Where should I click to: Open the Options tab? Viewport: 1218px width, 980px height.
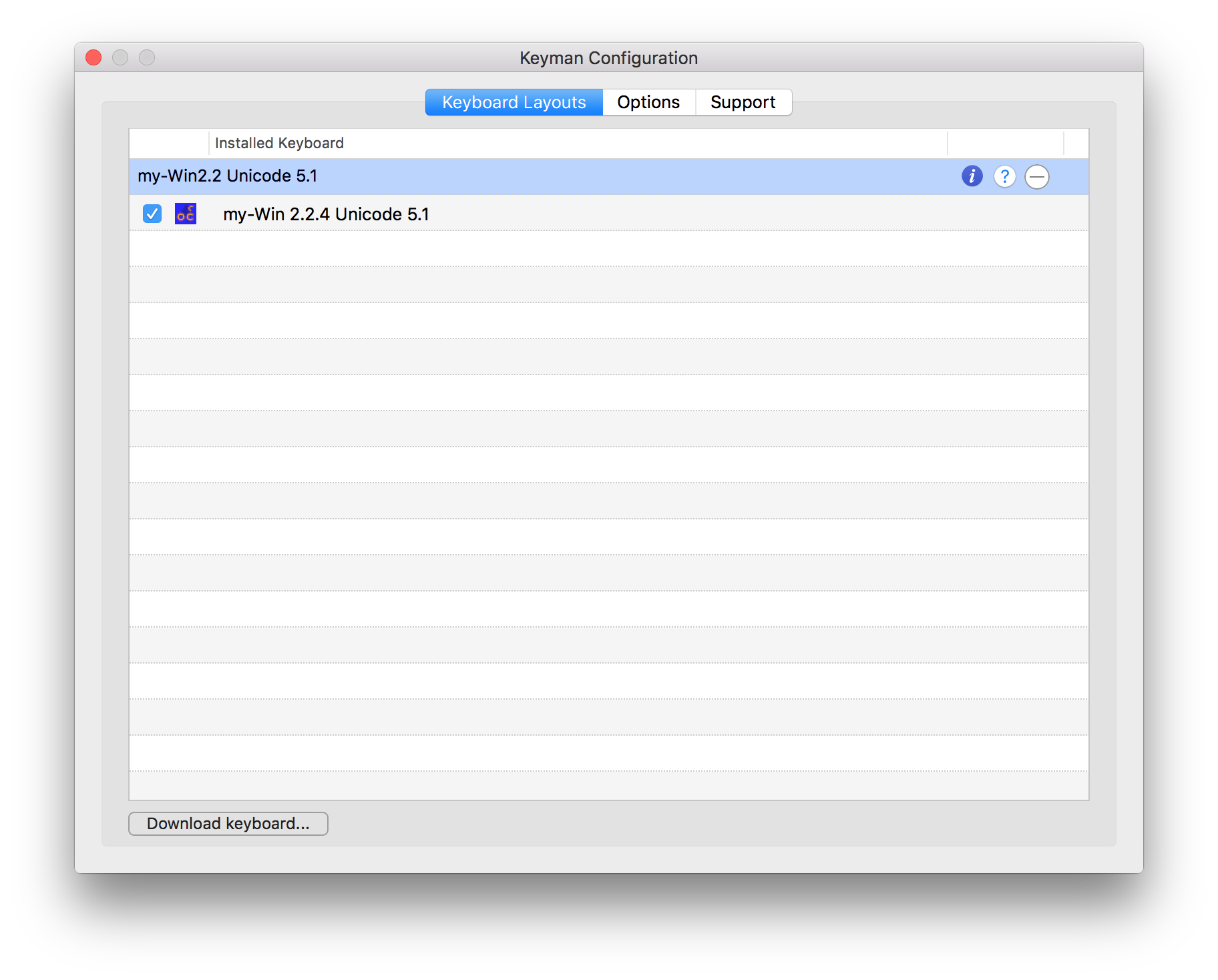[648, 102]
